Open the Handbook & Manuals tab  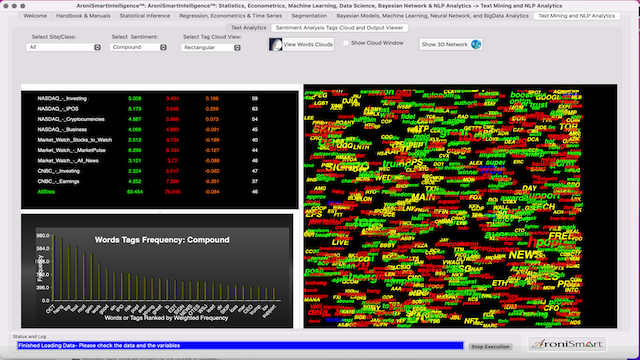83,16
